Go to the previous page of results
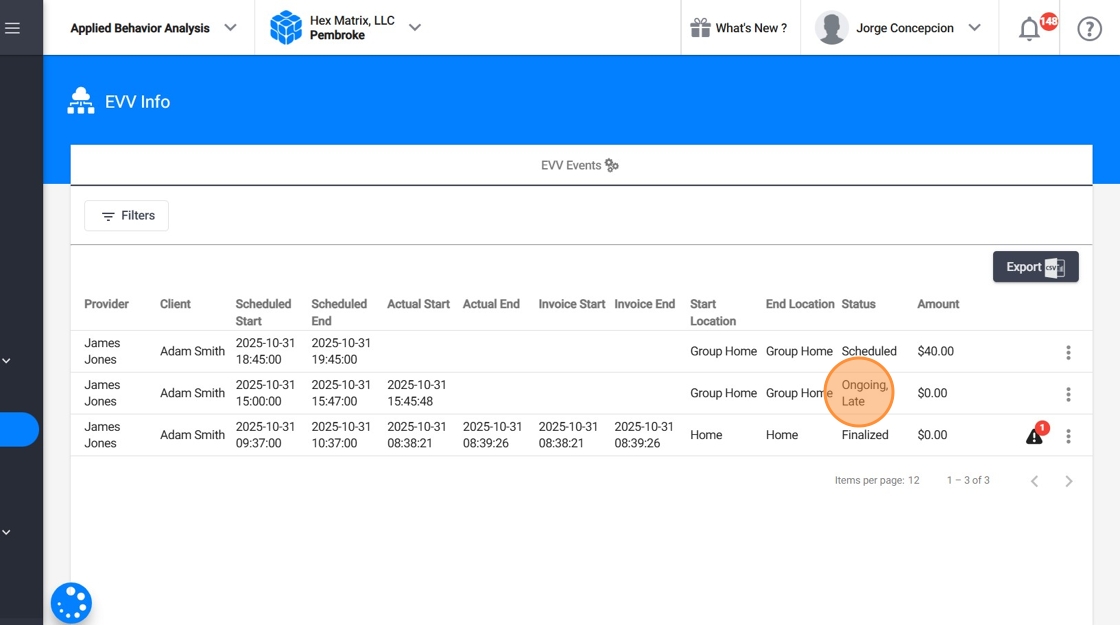Screen dimensions: 1120x625 tap(1034, 481)
